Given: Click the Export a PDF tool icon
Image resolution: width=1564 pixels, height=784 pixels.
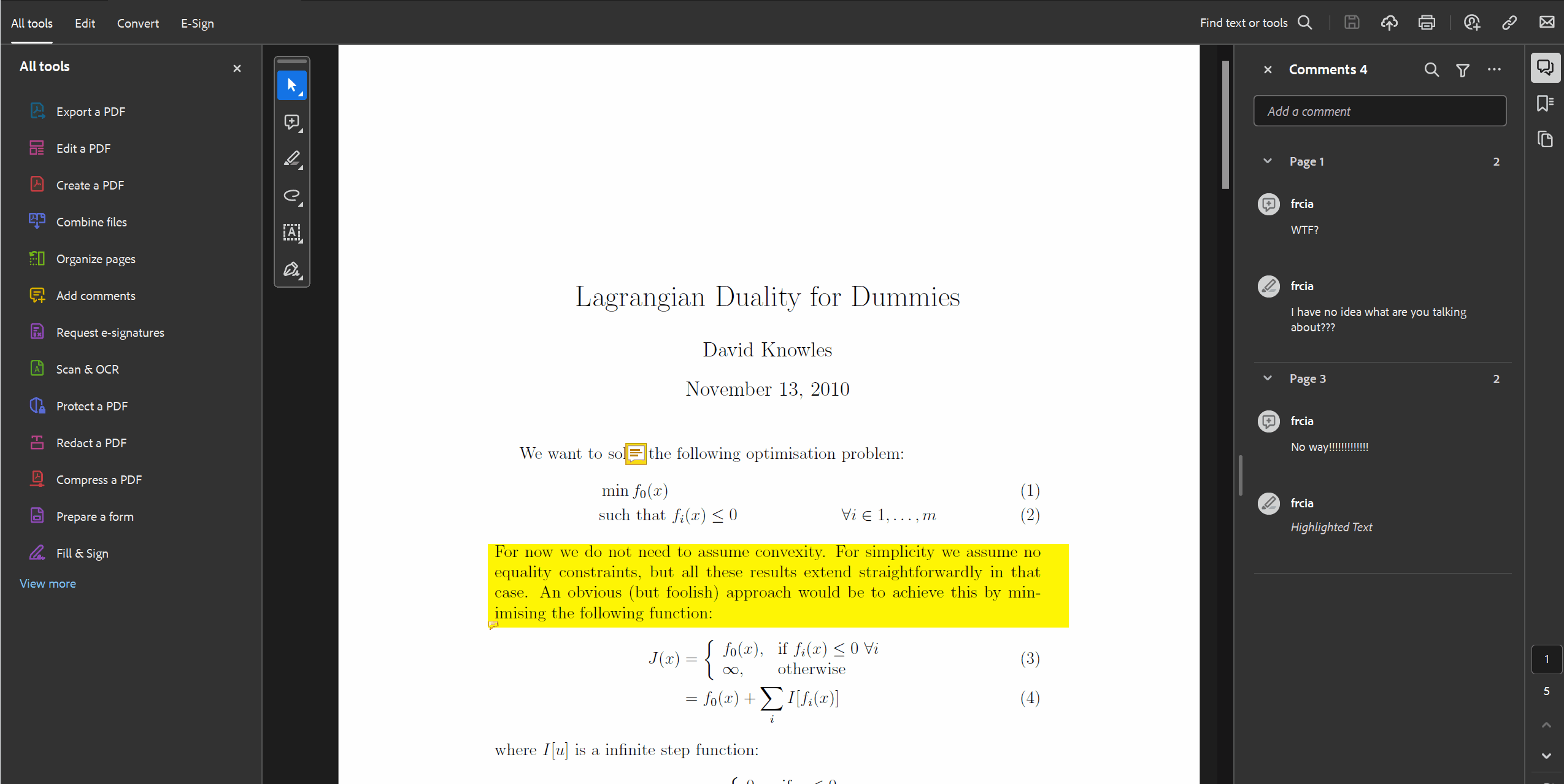Looking at the screenshot, I should click(x=37, y=111).
